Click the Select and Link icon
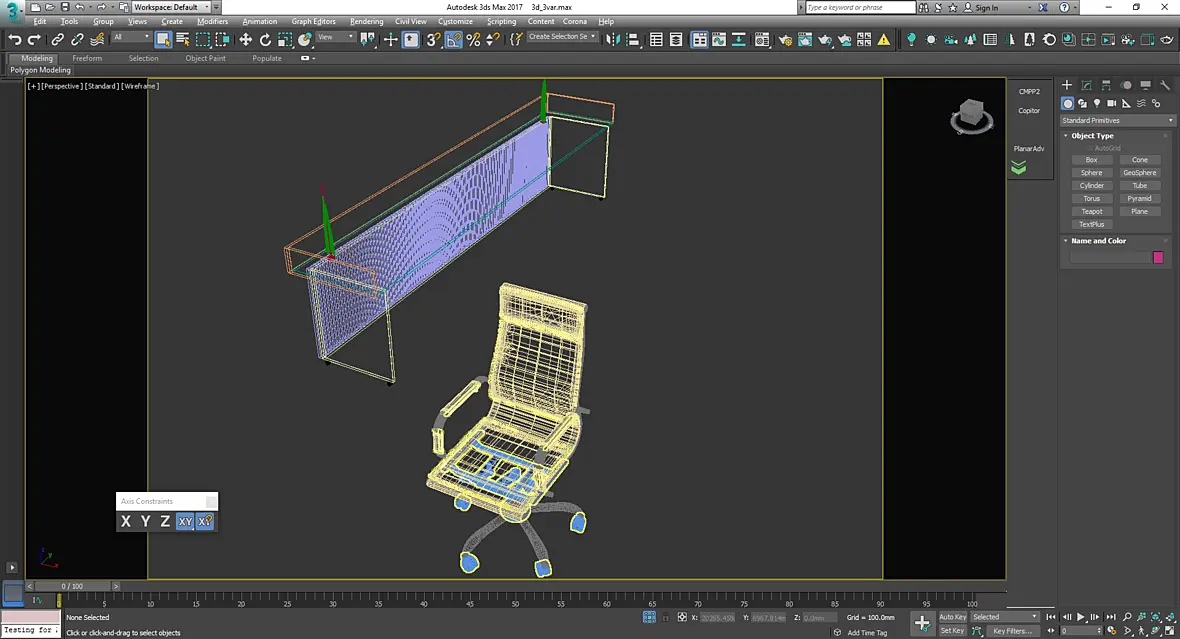The width and height of the screenshot is (1180, 639). click(57, 40)
